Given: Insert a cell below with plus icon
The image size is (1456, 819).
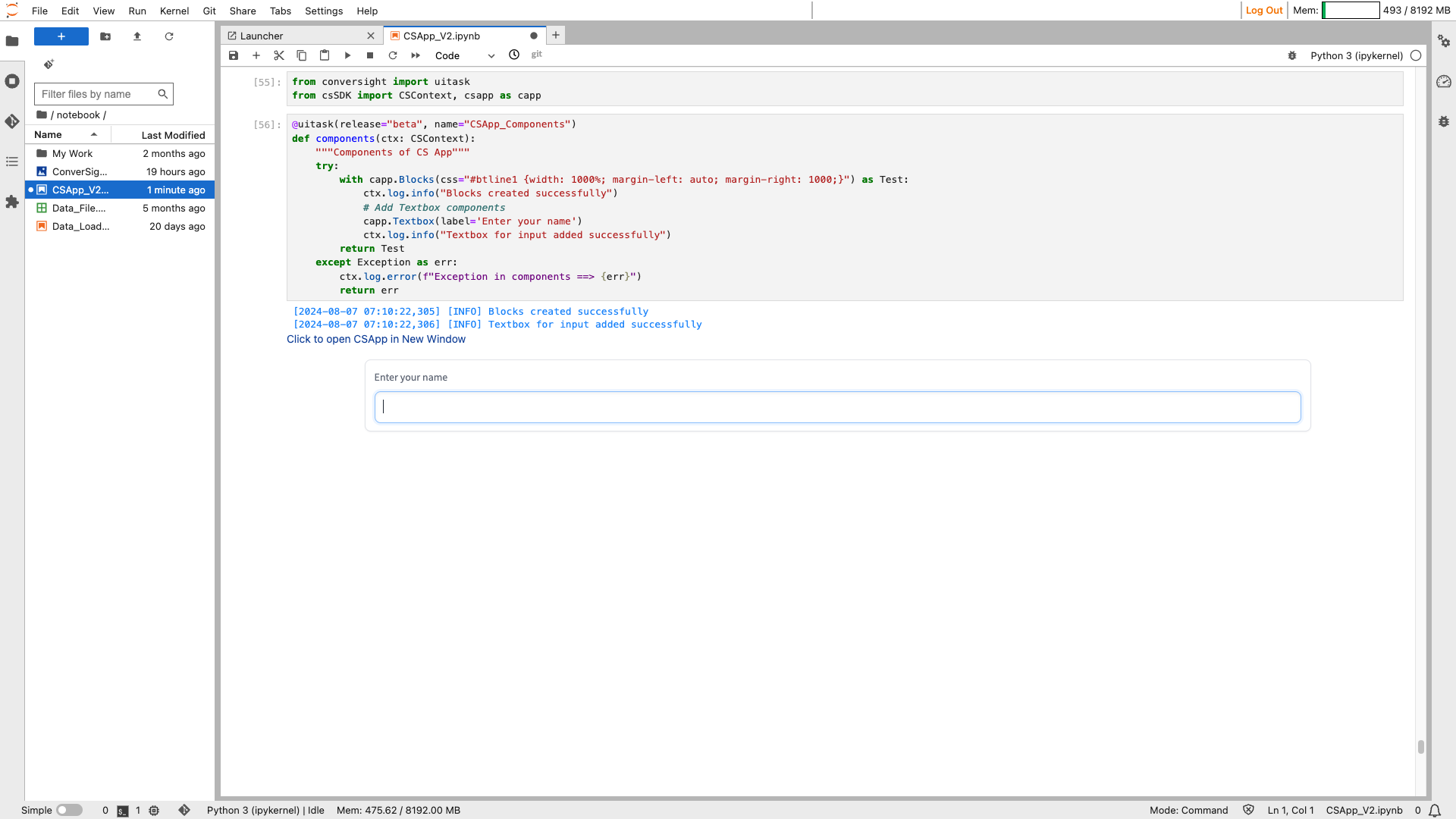Looking at the screenshot, I should click(256, 55).
